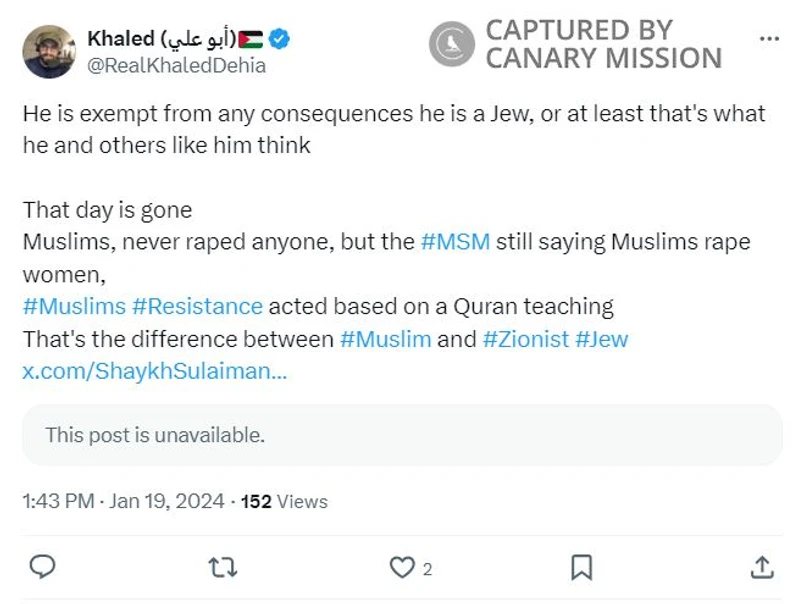Image resolution: width=800 pixels, height=604 pixels.
Task: Click the 152 Views count
Action: (x=285, y=501)
